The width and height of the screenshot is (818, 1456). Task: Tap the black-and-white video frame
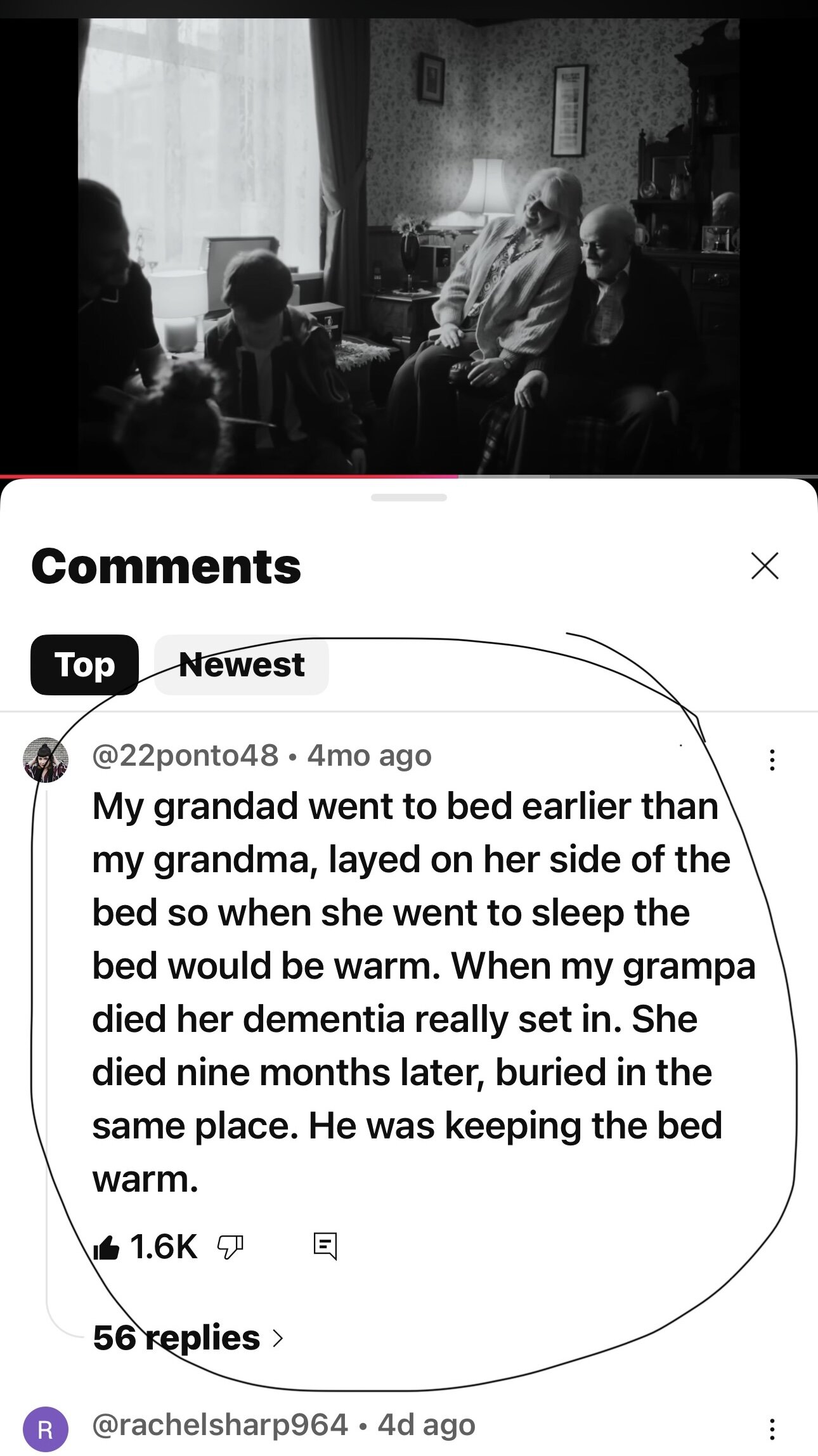click(409, 246)
